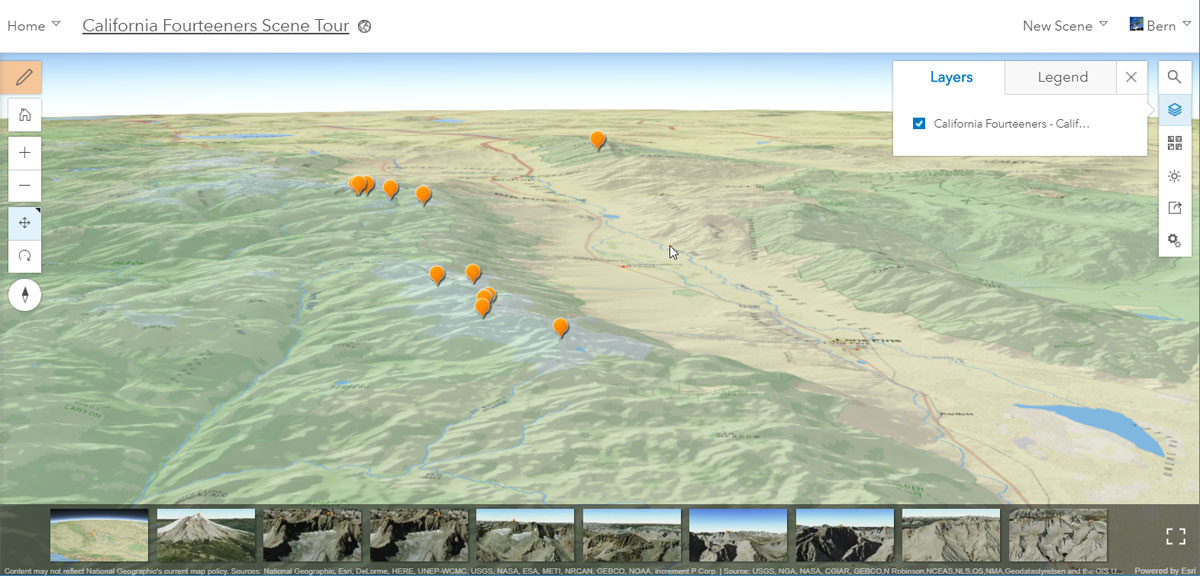The image size is (1200, 576).
Task: Enter fullscreen mode using corner icon
Action: point(1176,536)
